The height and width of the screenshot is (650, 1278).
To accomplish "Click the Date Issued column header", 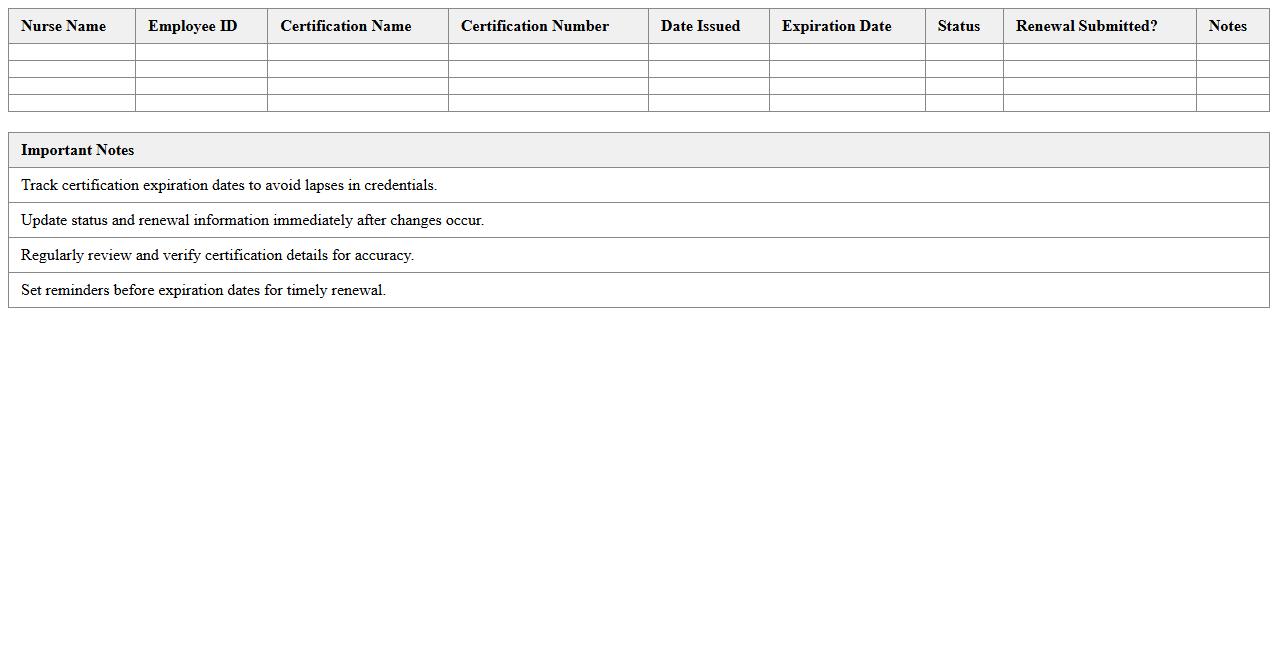I will [x=700, y=26].
